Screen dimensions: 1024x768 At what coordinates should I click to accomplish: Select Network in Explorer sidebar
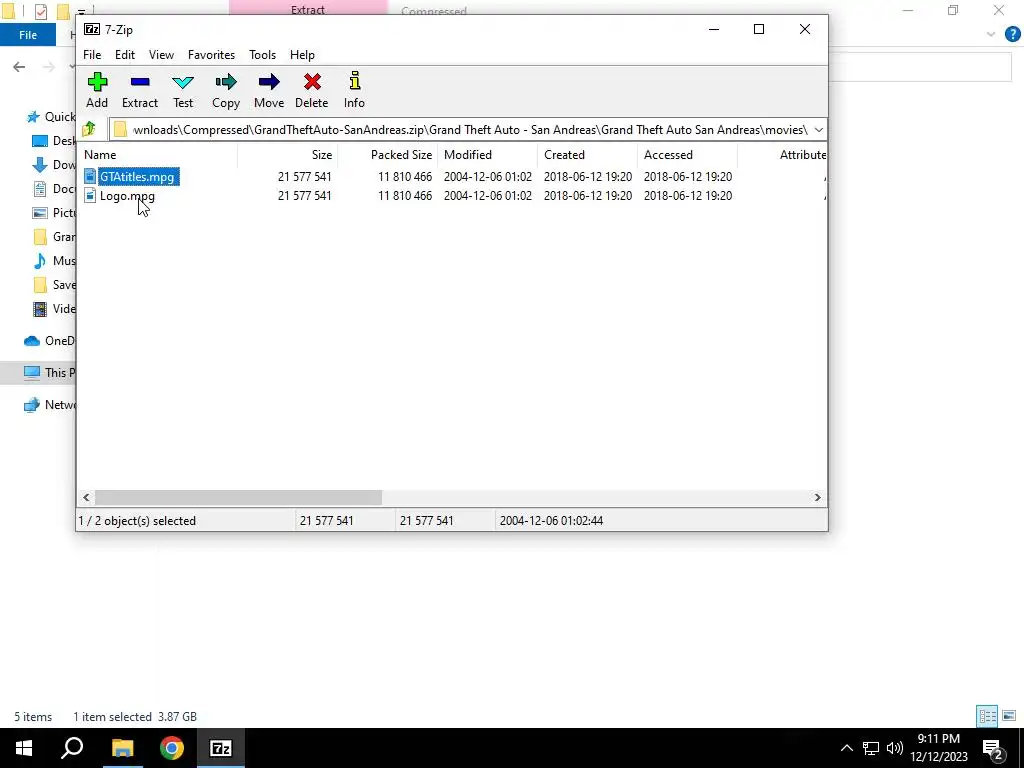(x=50, y=405)
